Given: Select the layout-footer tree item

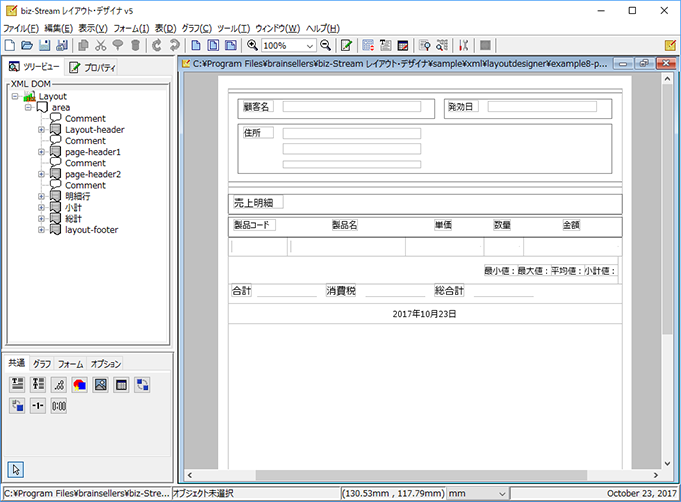Looking at the screenshot, I should pyautogui.click(x=92, y=230).
